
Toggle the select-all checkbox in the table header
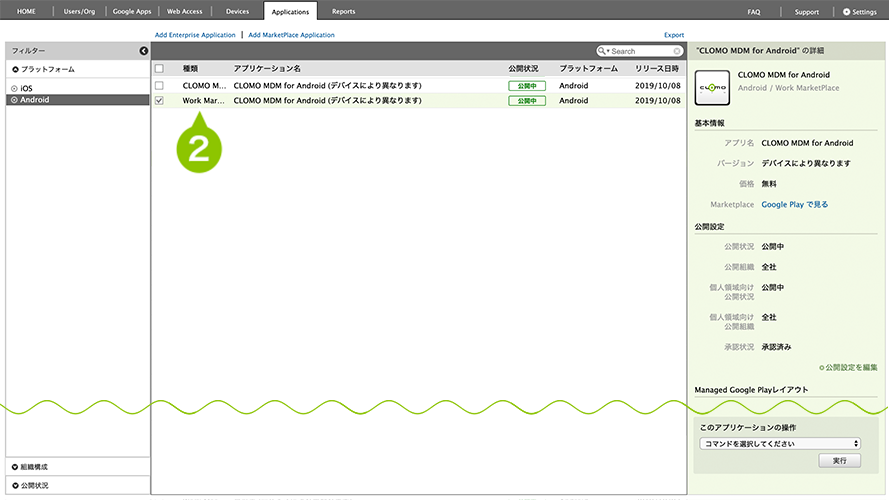(159, 69)
